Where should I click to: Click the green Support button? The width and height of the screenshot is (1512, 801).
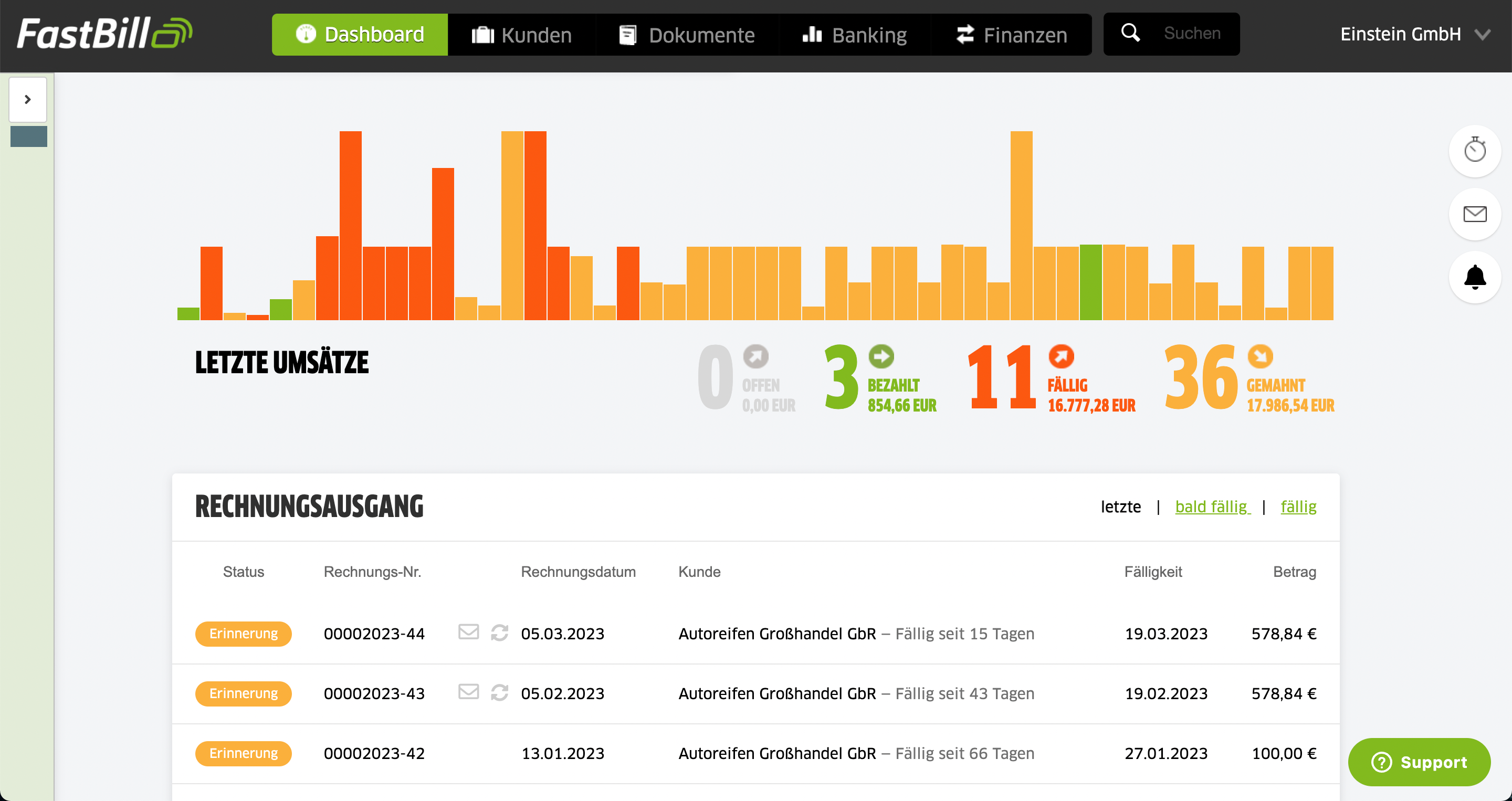coord(1419,762)
